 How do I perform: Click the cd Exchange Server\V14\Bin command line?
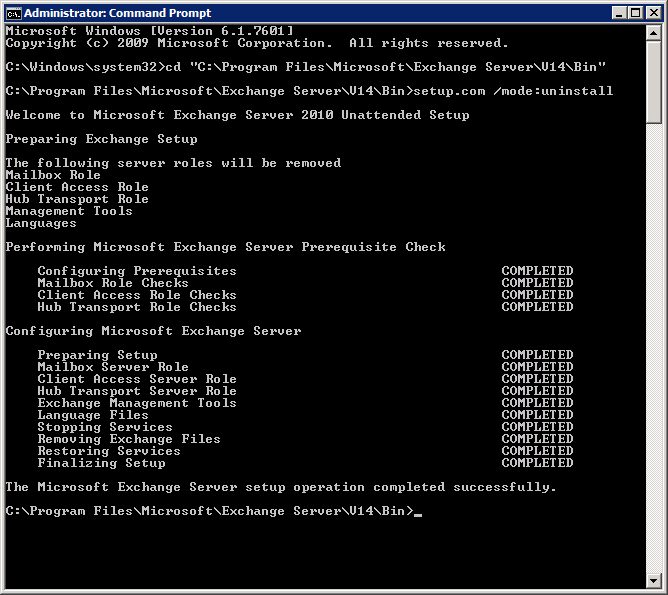coord(305,67)
